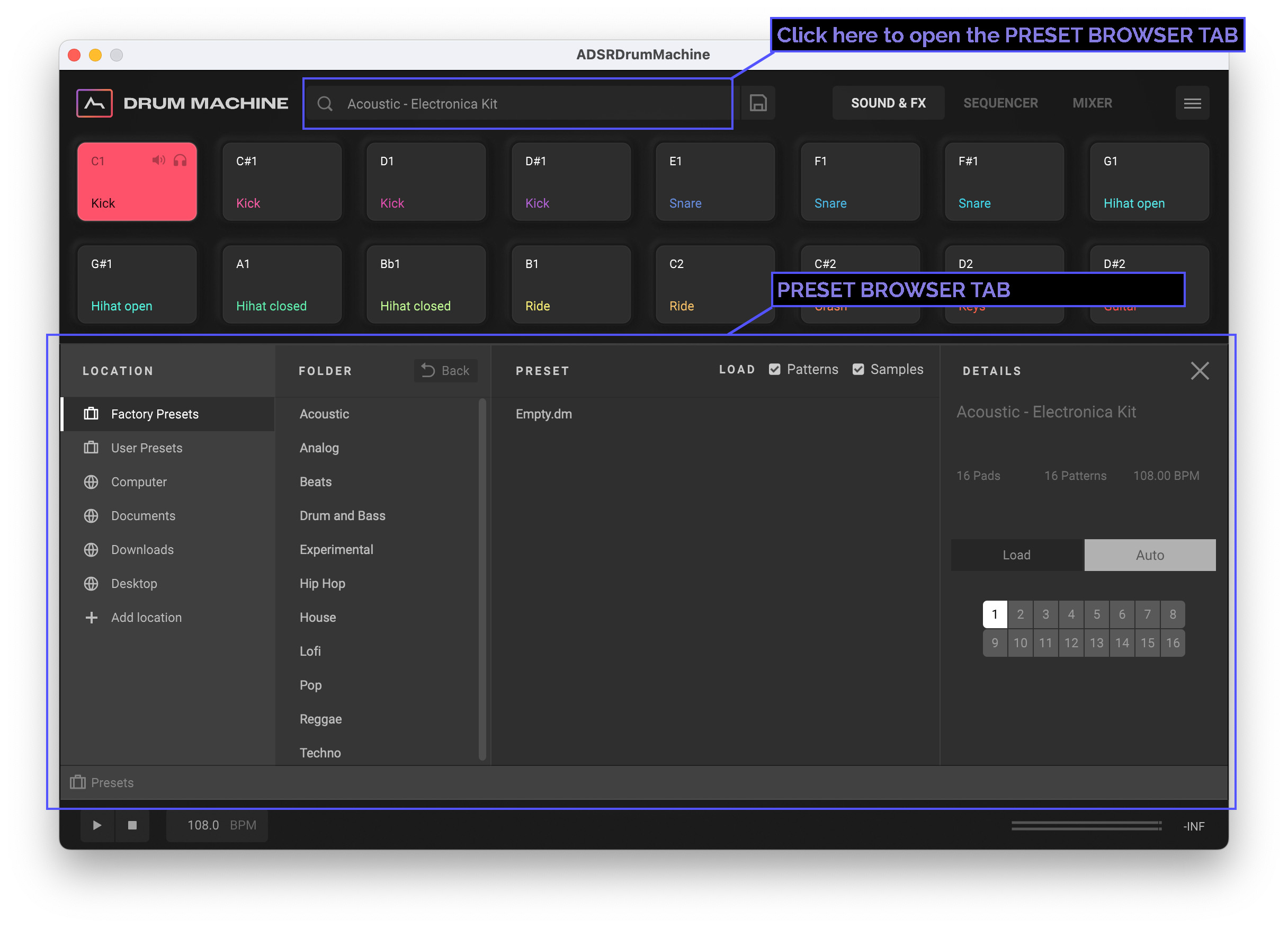Enable the Auto load mode
1288x928 pixels.
[1149, 555]
